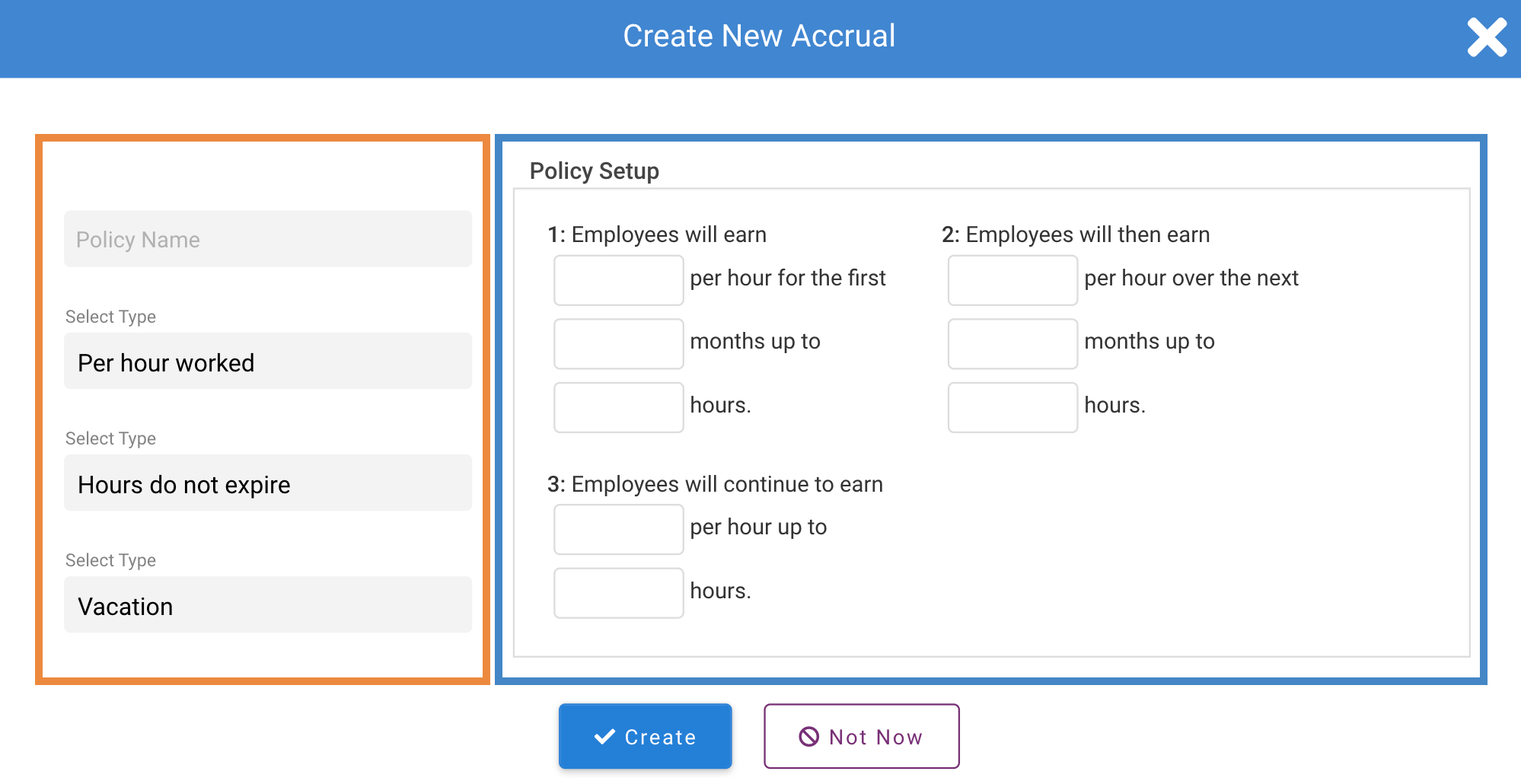
Task: Click the step 1 'hours.' input box
Action: point(618,407)
